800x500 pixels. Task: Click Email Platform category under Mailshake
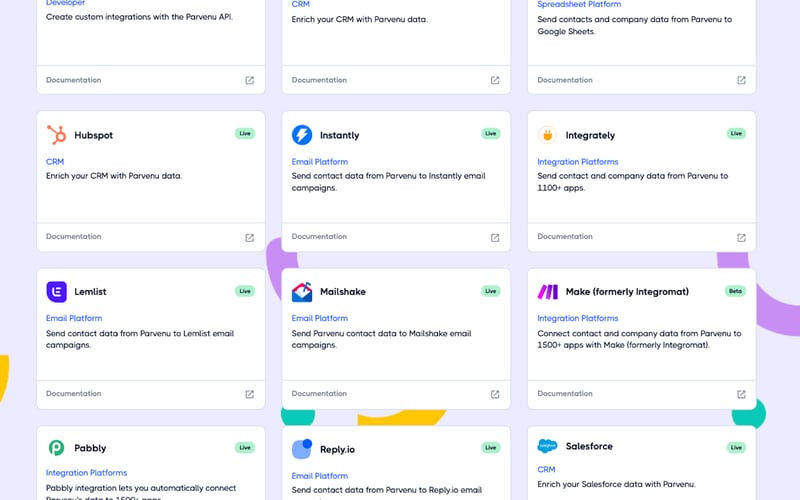click(x=319, y=318)
